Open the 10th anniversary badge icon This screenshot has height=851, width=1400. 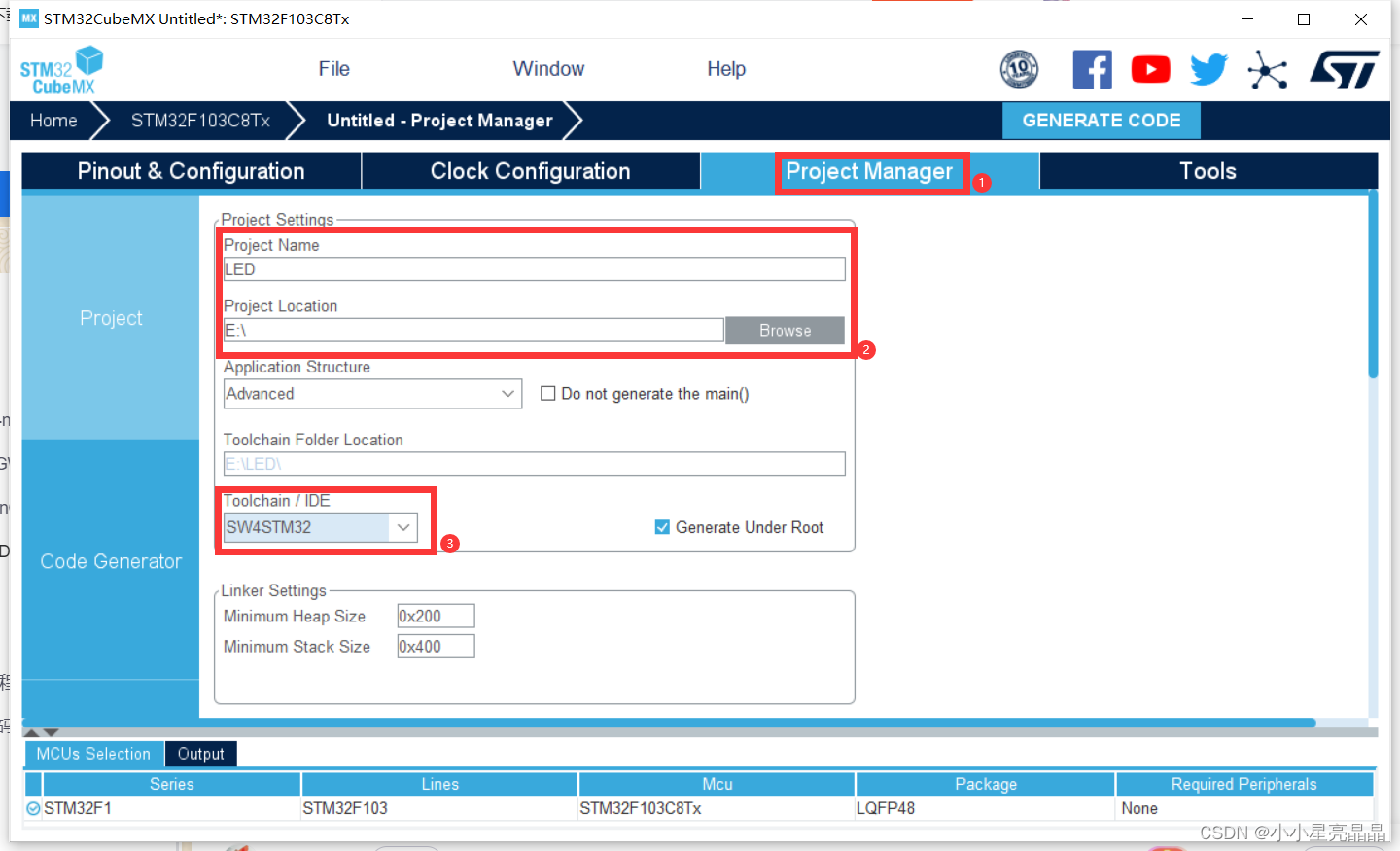(1019, 69)
